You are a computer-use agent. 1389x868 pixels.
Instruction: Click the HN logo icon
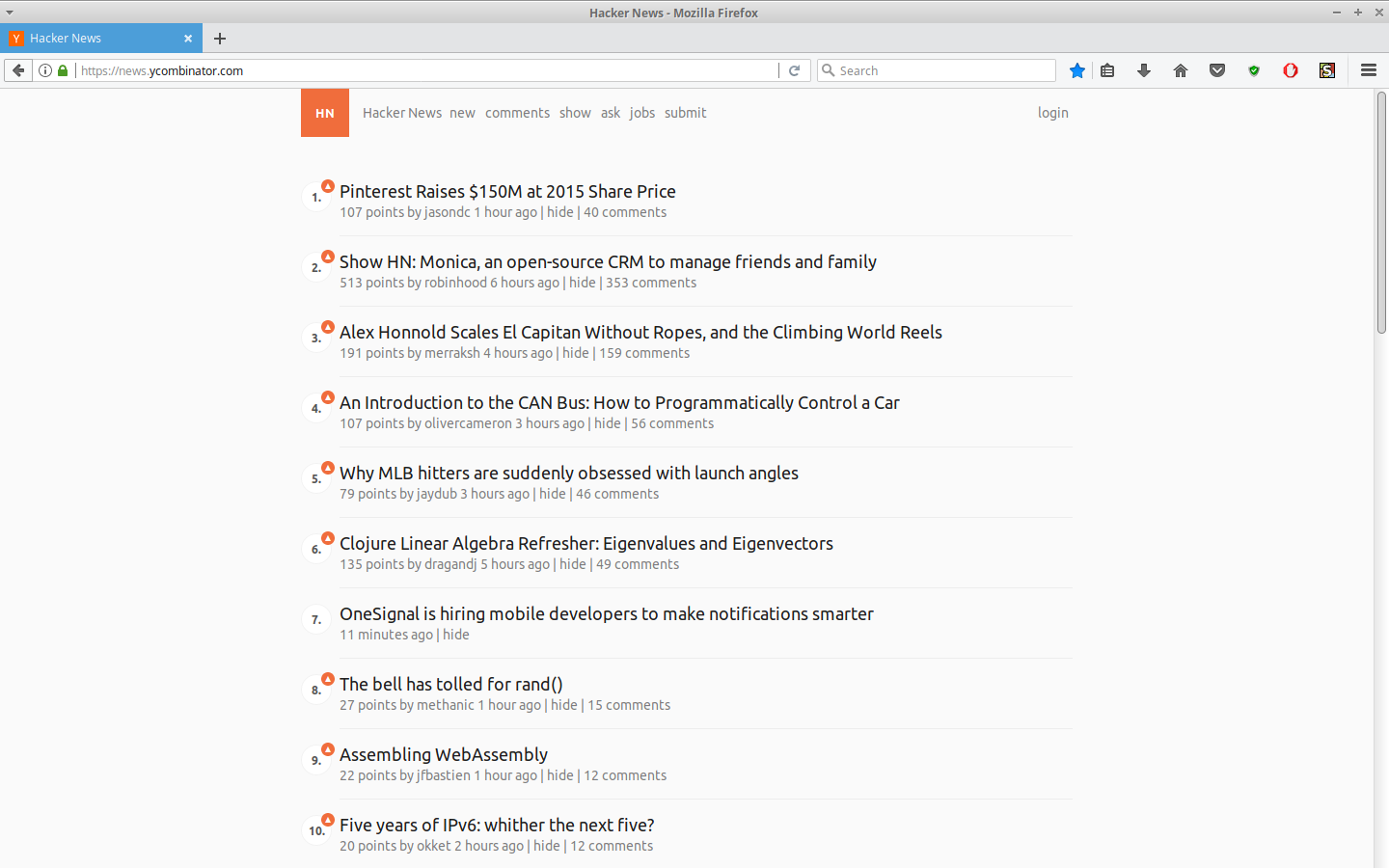pos(324,112)
